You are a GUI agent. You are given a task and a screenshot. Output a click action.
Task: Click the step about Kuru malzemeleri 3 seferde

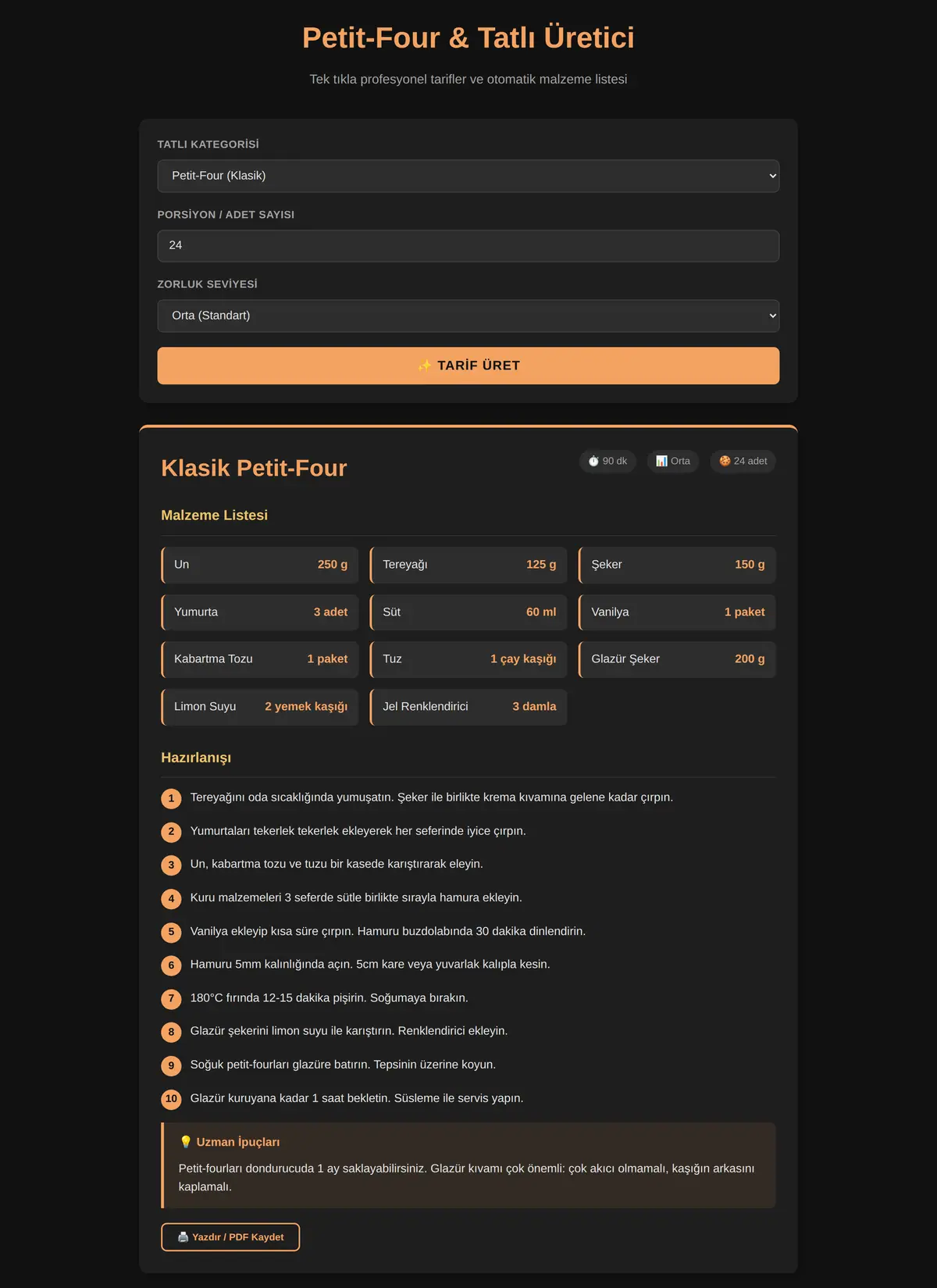point(356,897)
